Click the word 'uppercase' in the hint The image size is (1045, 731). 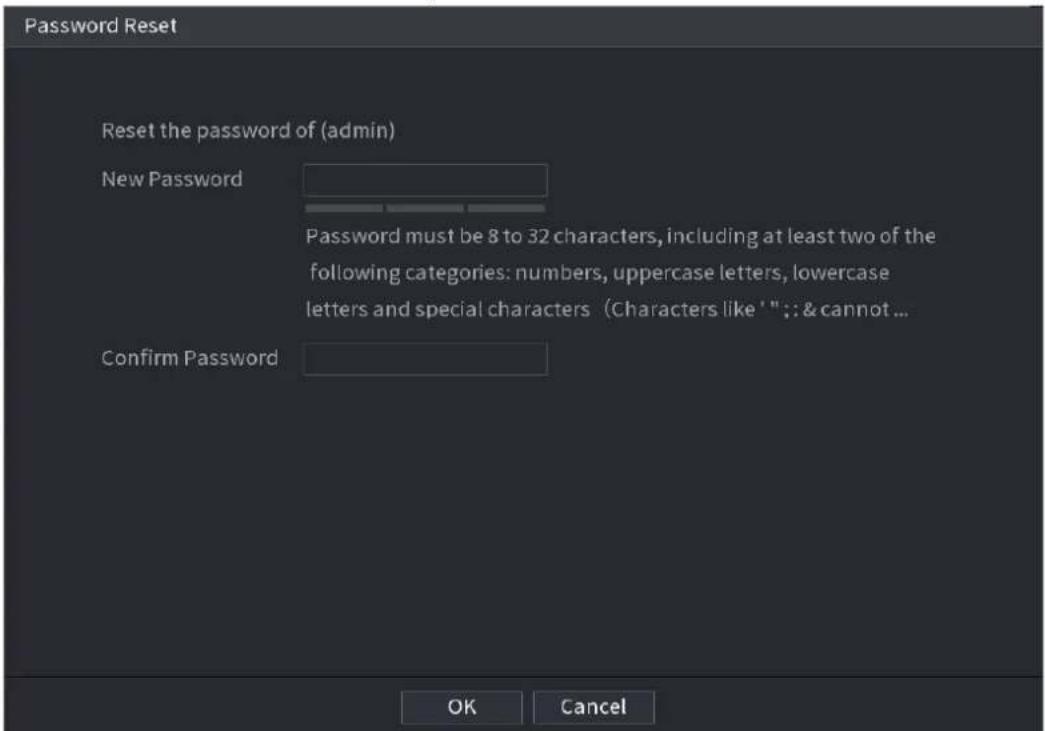point(662,274)
